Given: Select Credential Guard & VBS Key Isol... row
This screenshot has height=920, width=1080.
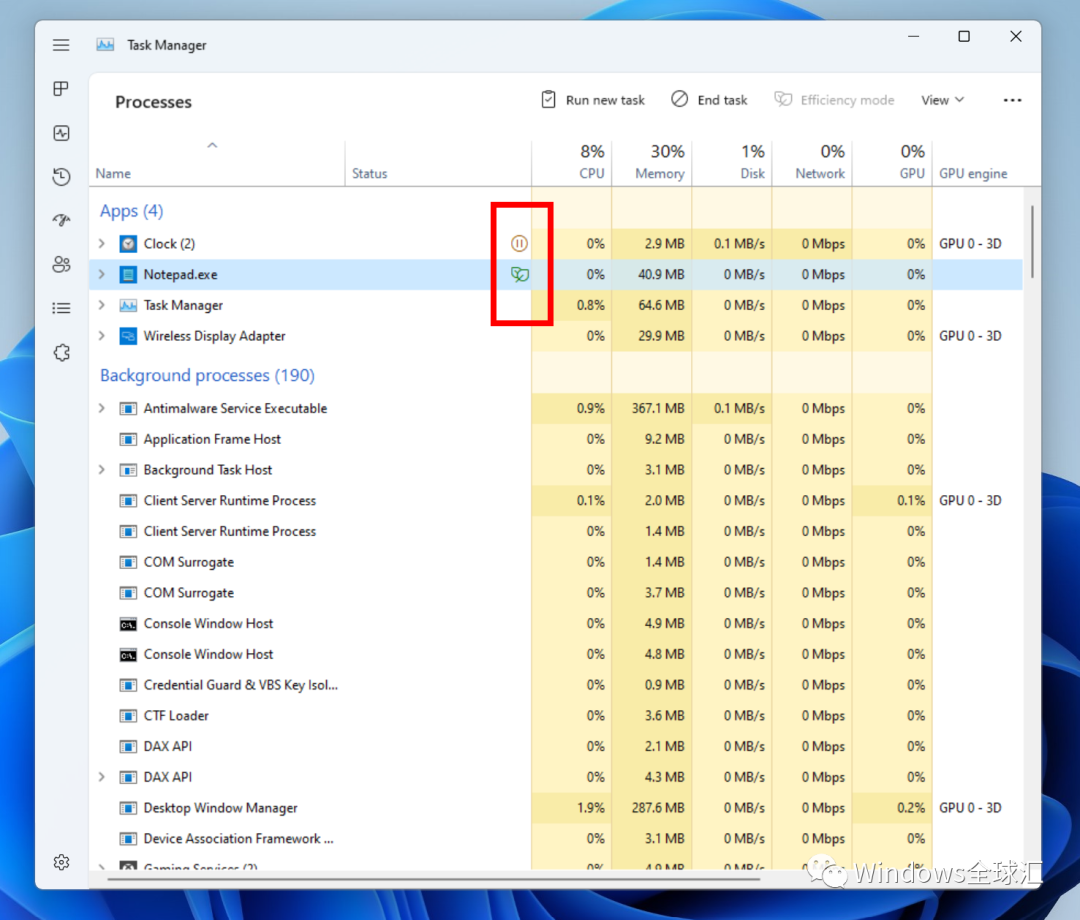Looking at the screenshot, I should point(556,685).
